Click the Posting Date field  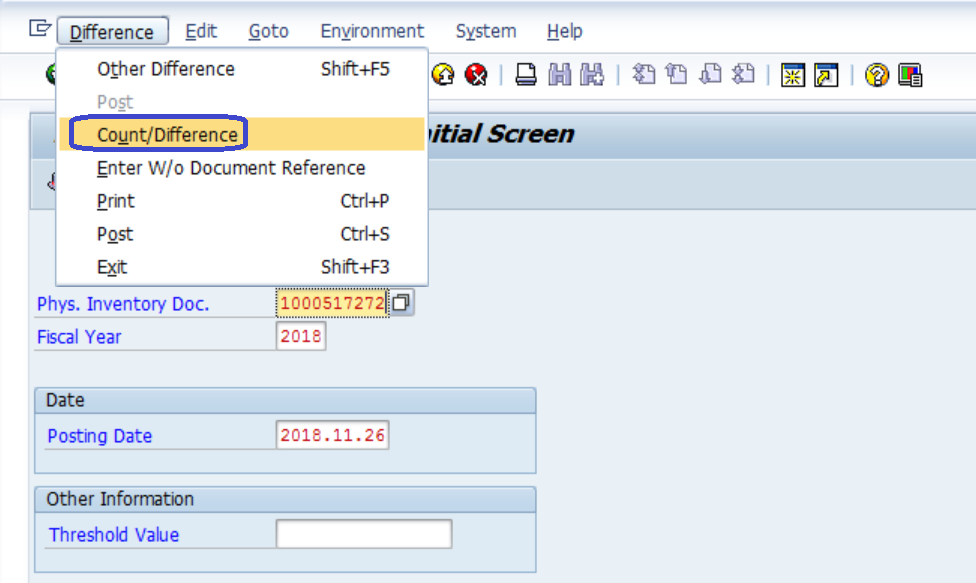[x=332, y=435]
